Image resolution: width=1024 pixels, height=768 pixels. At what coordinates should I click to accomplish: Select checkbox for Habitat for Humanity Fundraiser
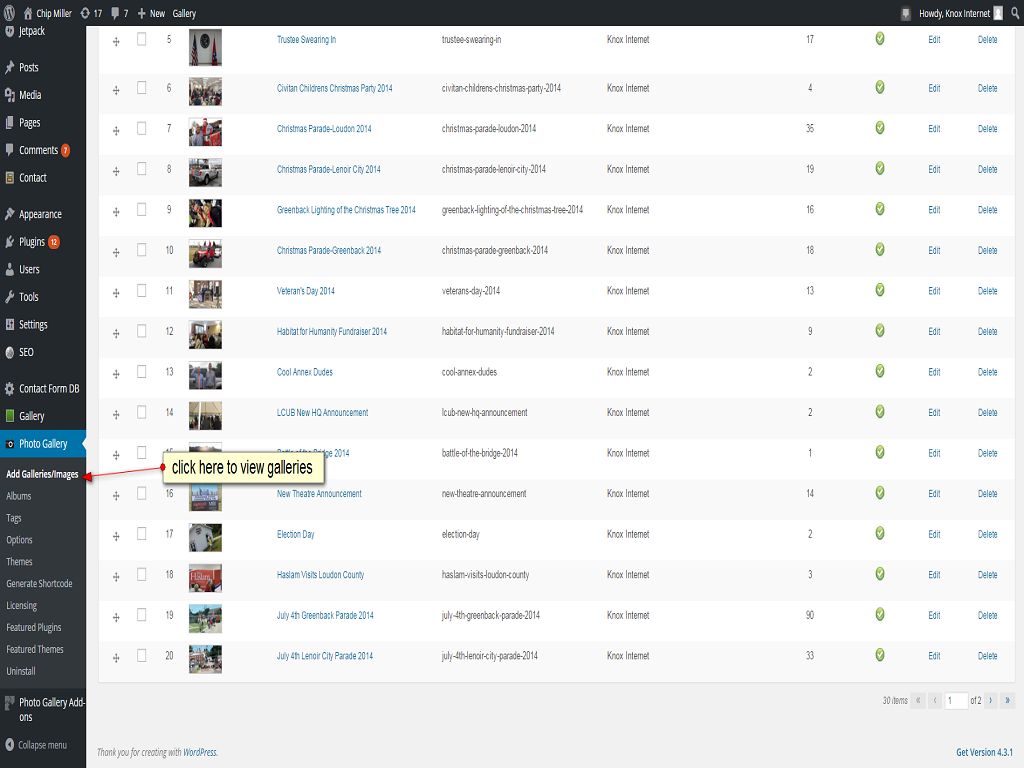click(x=141, y=330)
